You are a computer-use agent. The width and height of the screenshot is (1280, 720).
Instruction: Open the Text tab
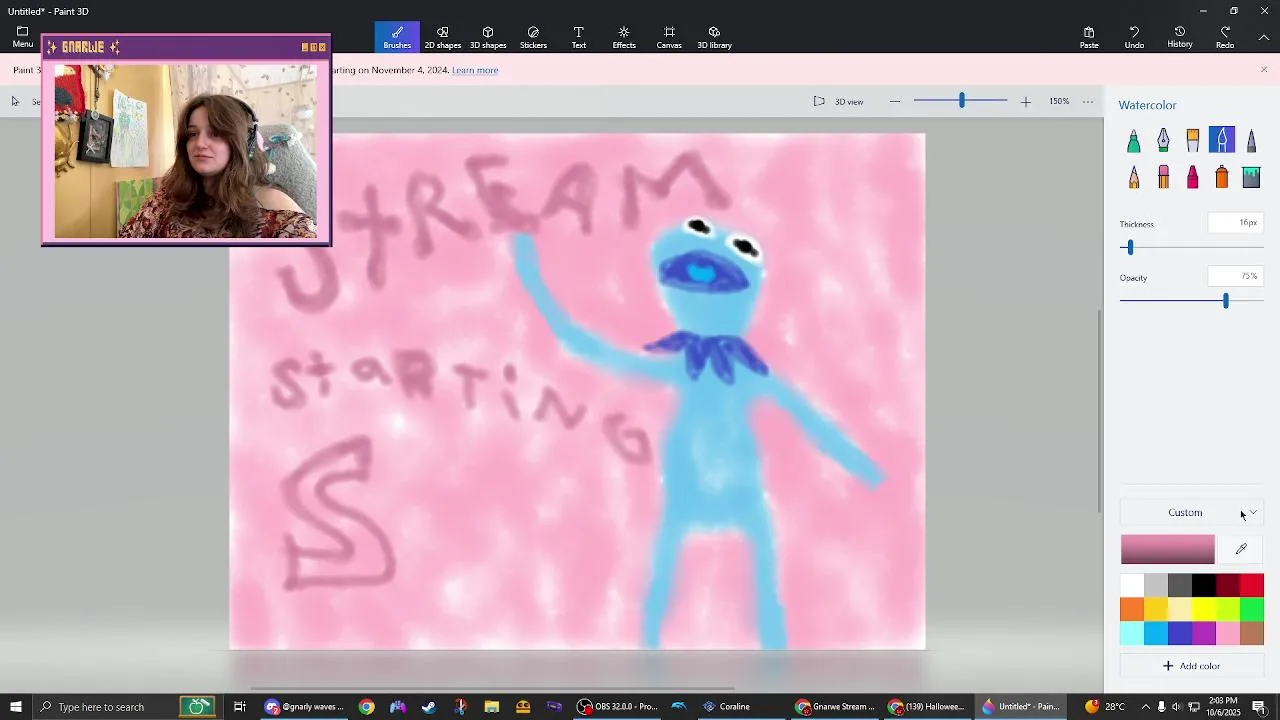pyautogui.click(x=578, y=37)
